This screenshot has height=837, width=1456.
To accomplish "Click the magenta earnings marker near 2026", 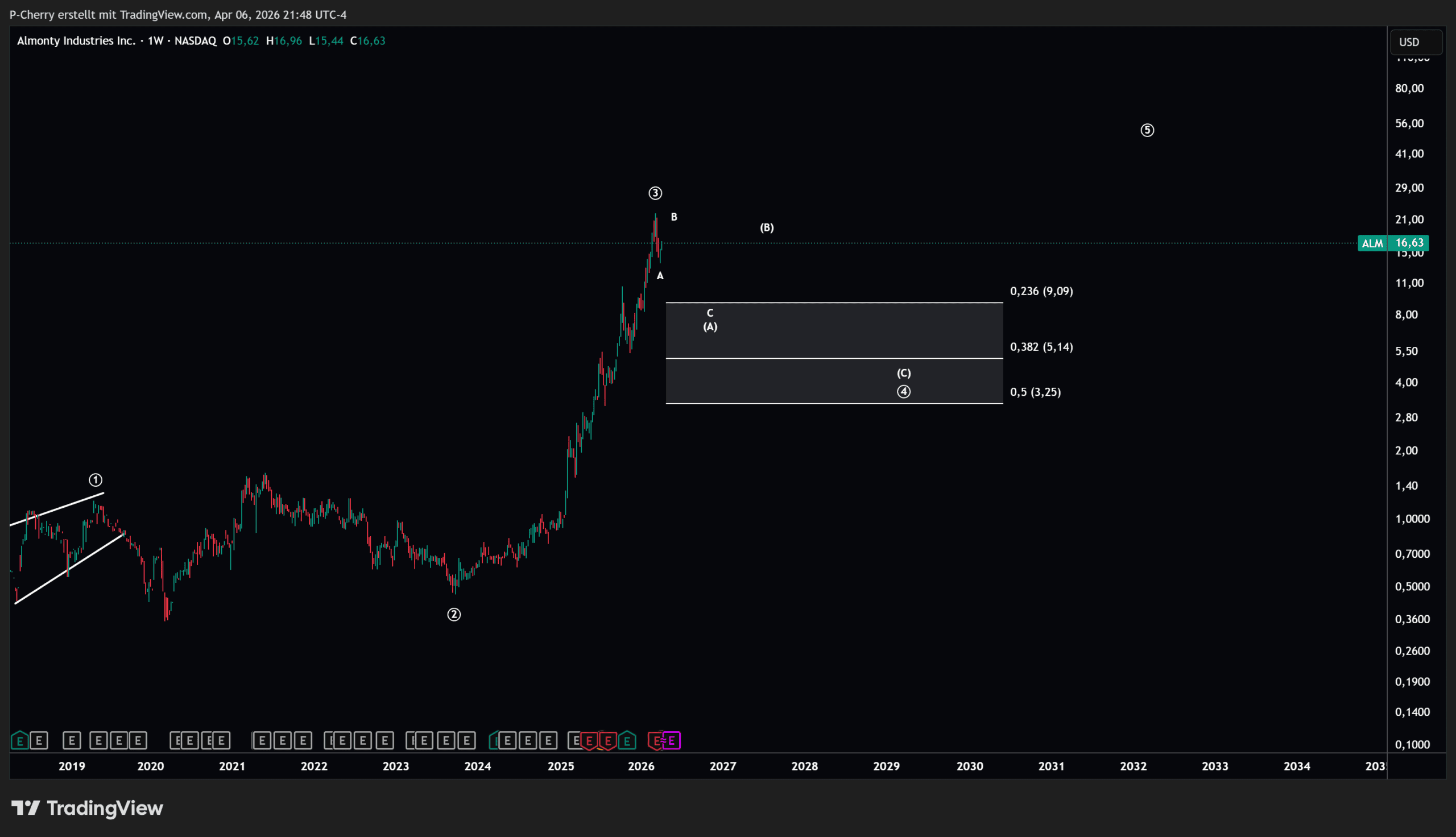I will point(671,740).
